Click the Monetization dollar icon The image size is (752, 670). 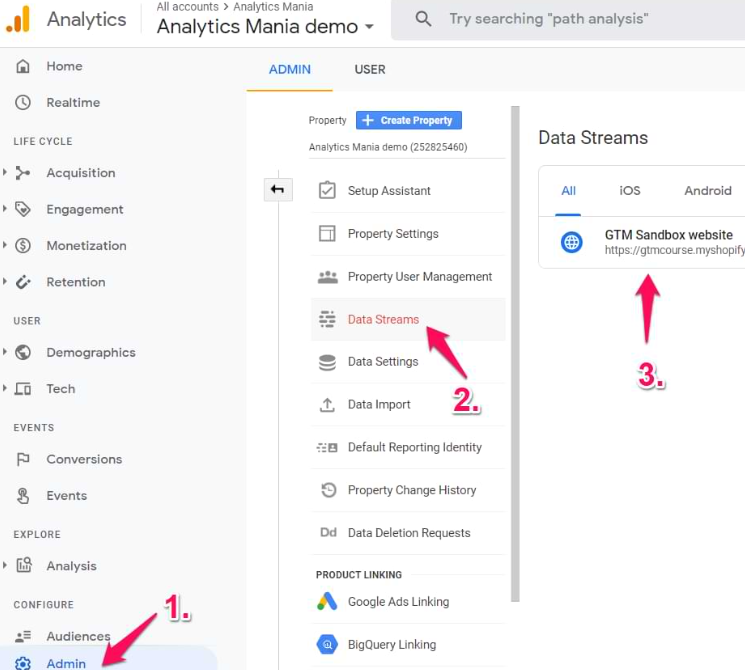click(23, 246)
